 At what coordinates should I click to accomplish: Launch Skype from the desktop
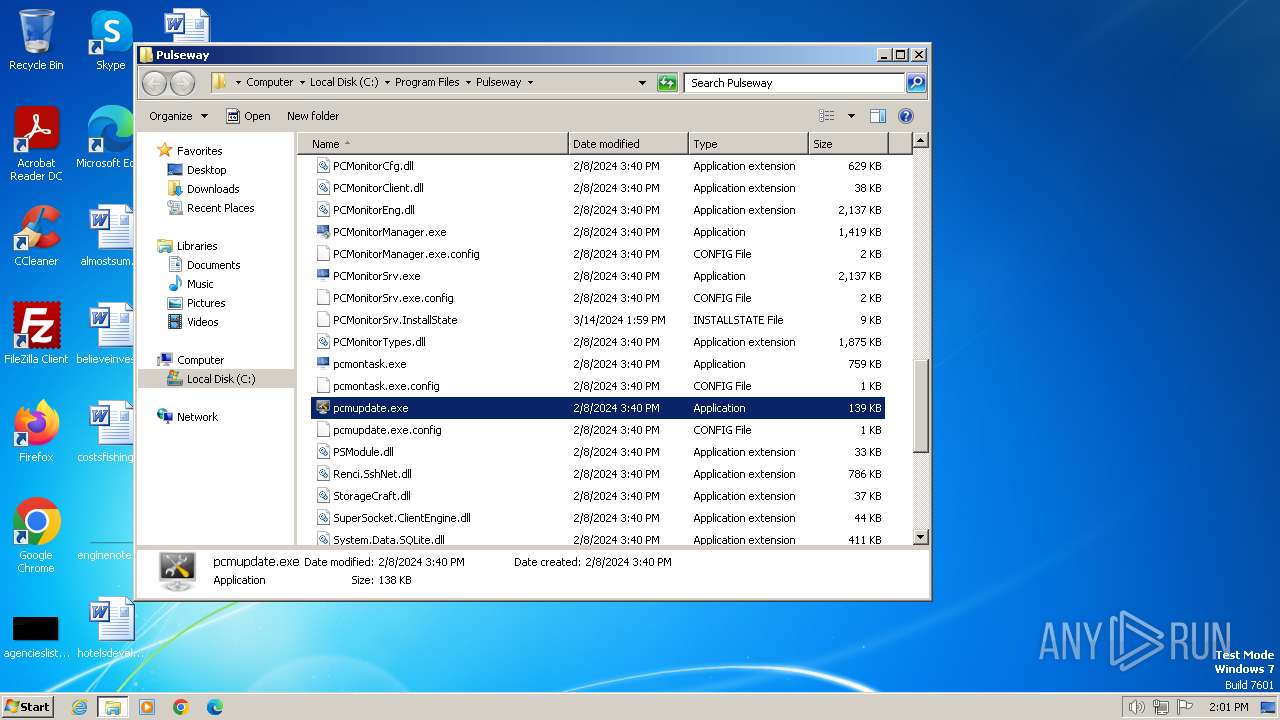tap(110, 40)
